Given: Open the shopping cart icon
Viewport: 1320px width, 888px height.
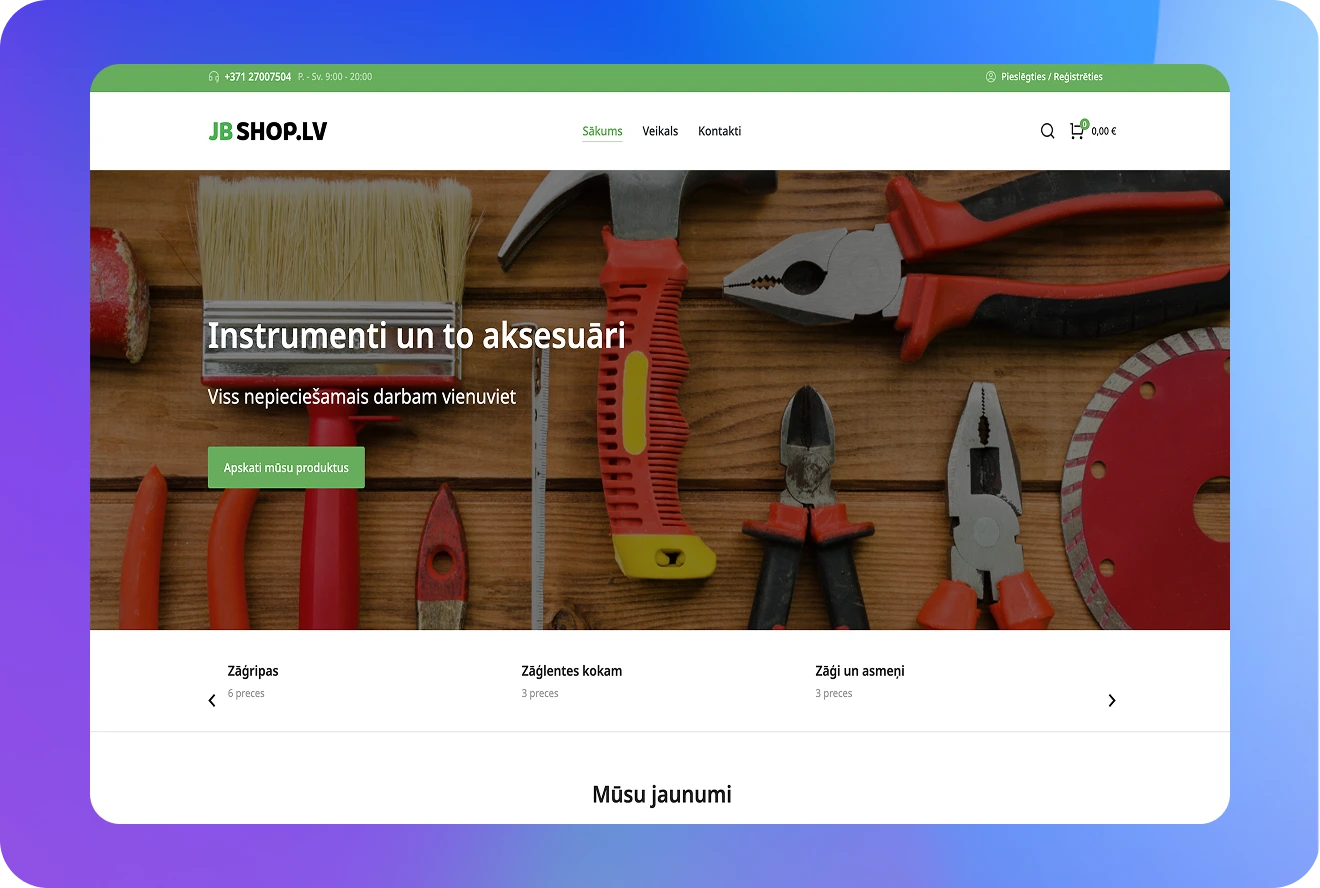Looking at the screenshot, I should [1076, 131].
